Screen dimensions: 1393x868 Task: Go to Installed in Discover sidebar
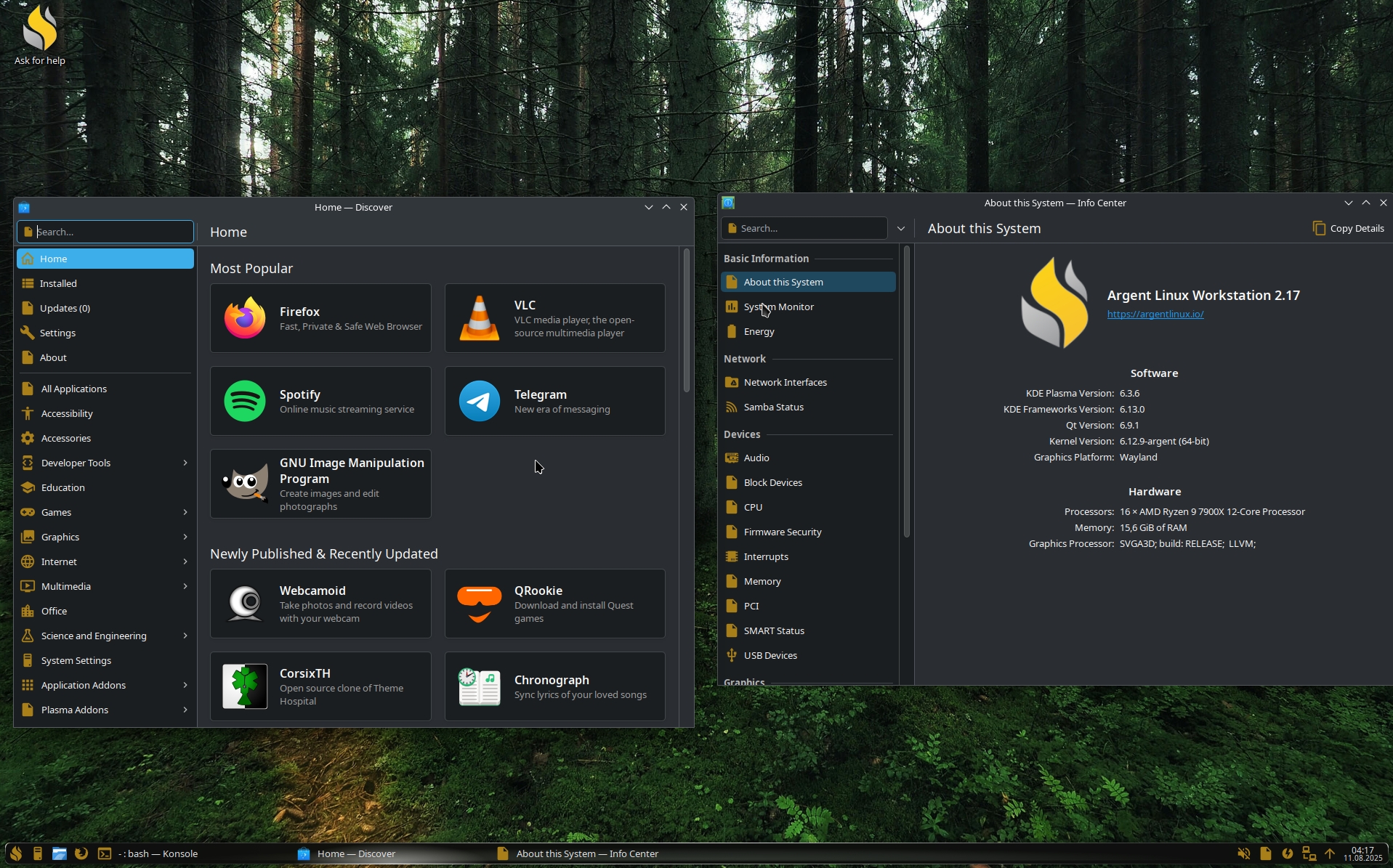pos(105,283)
